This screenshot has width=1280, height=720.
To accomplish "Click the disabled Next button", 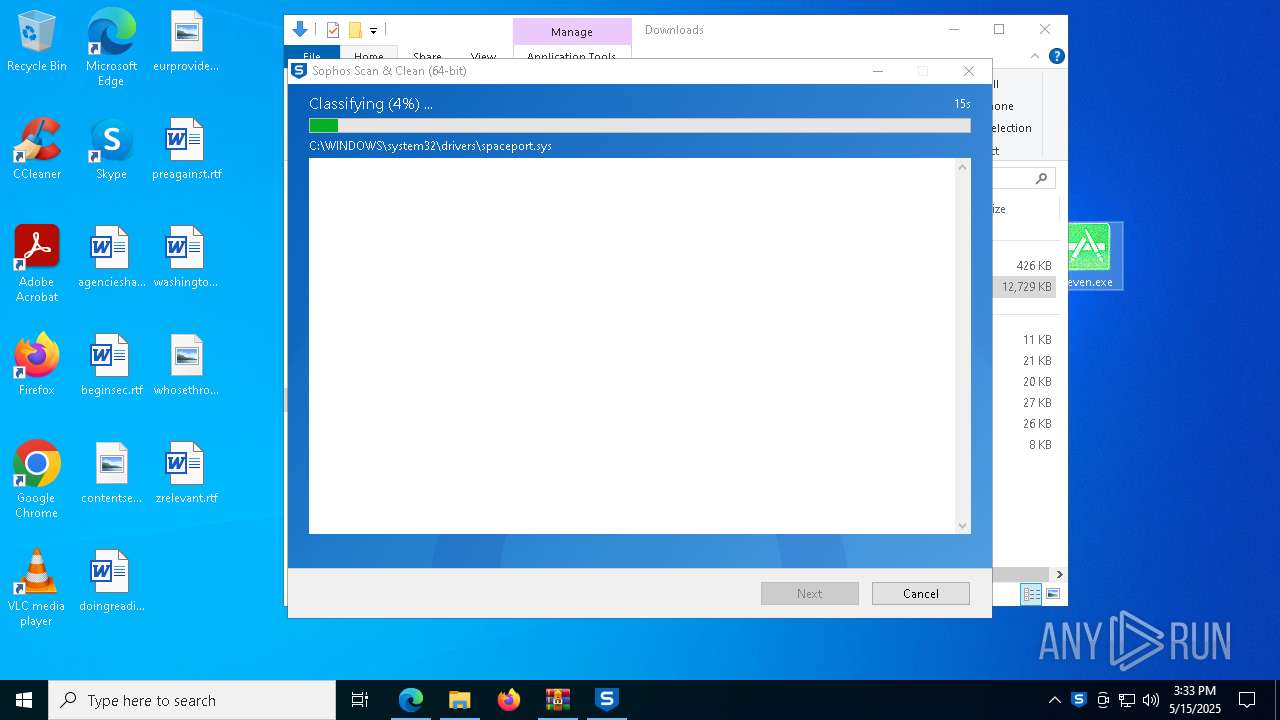I will click(x=809, y=593).
